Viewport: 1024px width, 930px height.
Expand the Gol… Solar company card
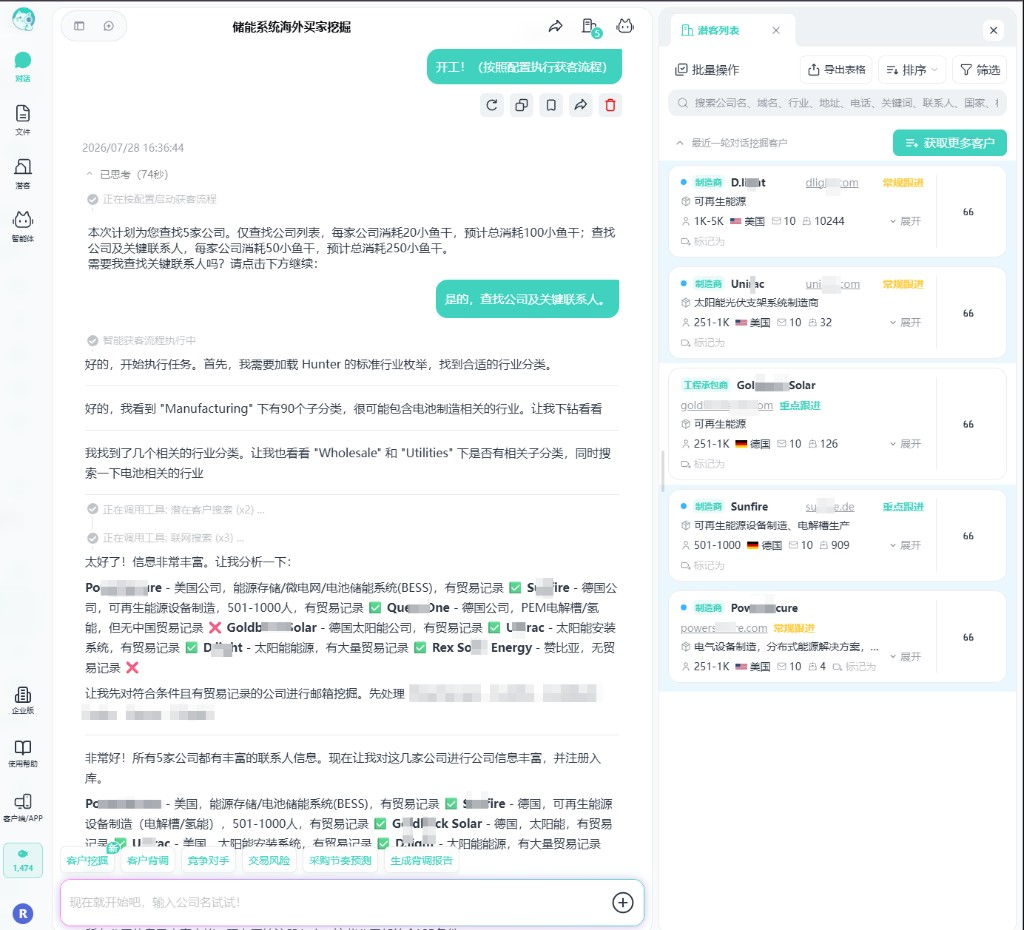(x=905, y=444)
